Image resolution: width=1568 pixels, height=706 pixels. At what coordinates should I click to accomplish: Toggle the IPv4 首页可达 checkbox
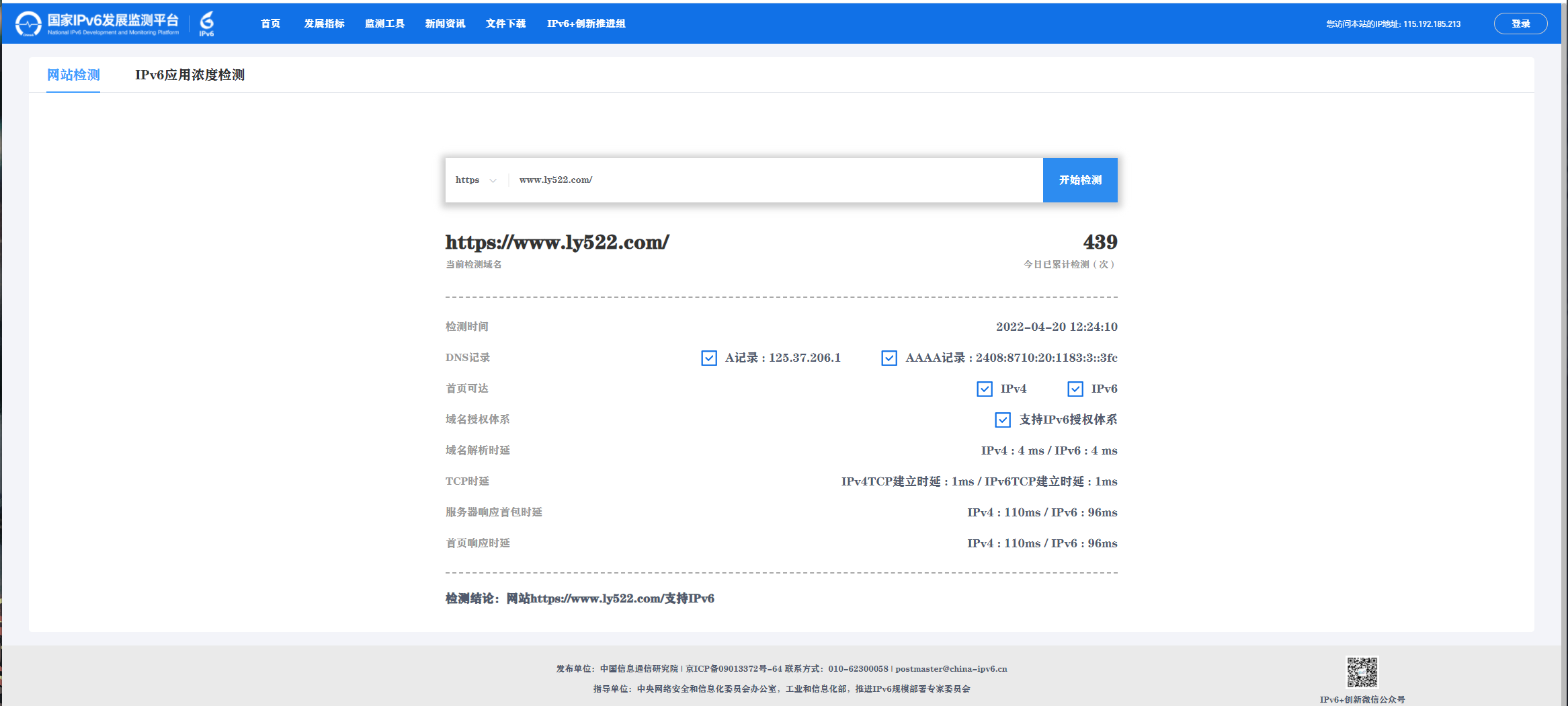coord(984,389)
